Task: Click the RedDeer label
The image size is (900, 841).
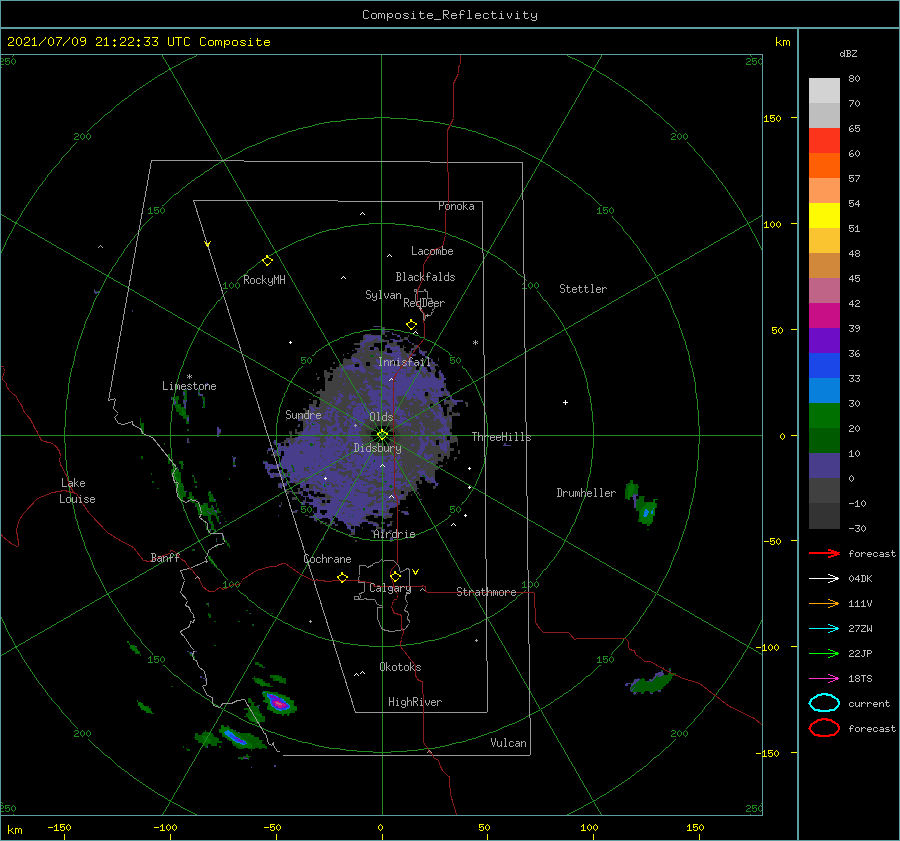Action: point(424,303)
